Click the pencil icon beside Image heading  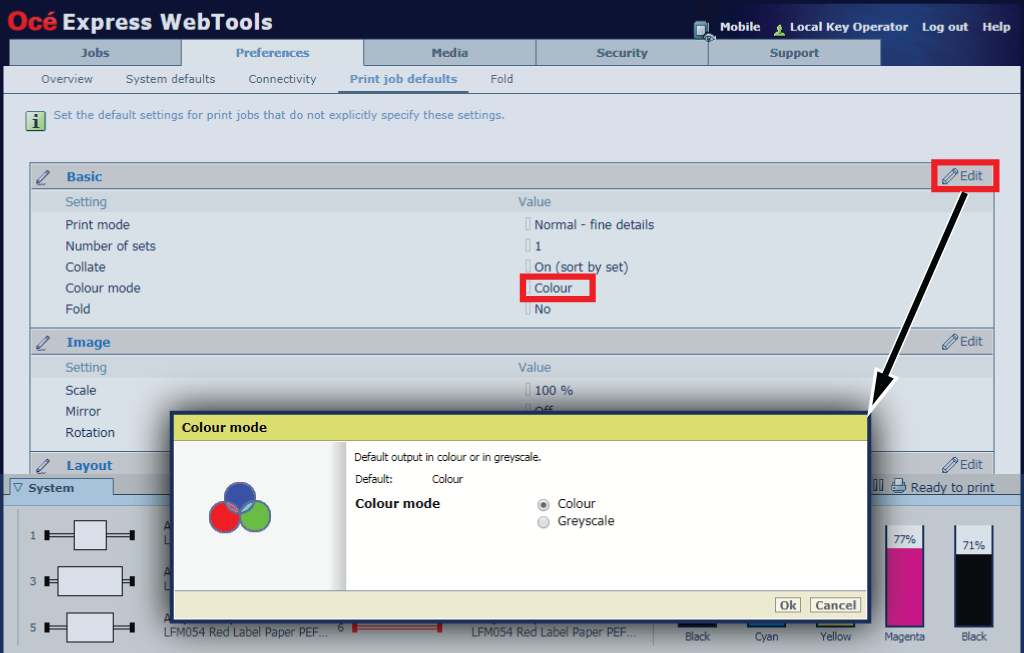click(43, 343)
